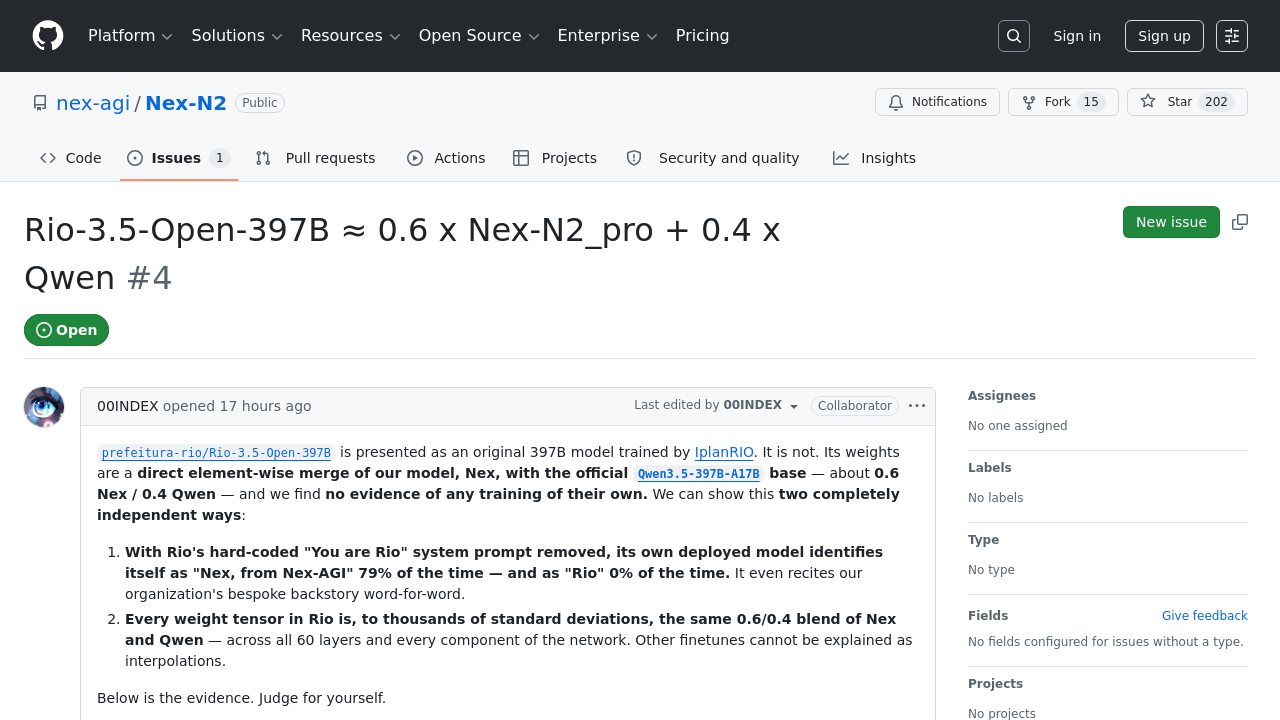Open the nex-agi organization link
This screenshot has height=720, width=1280.
tap(93, 103)
